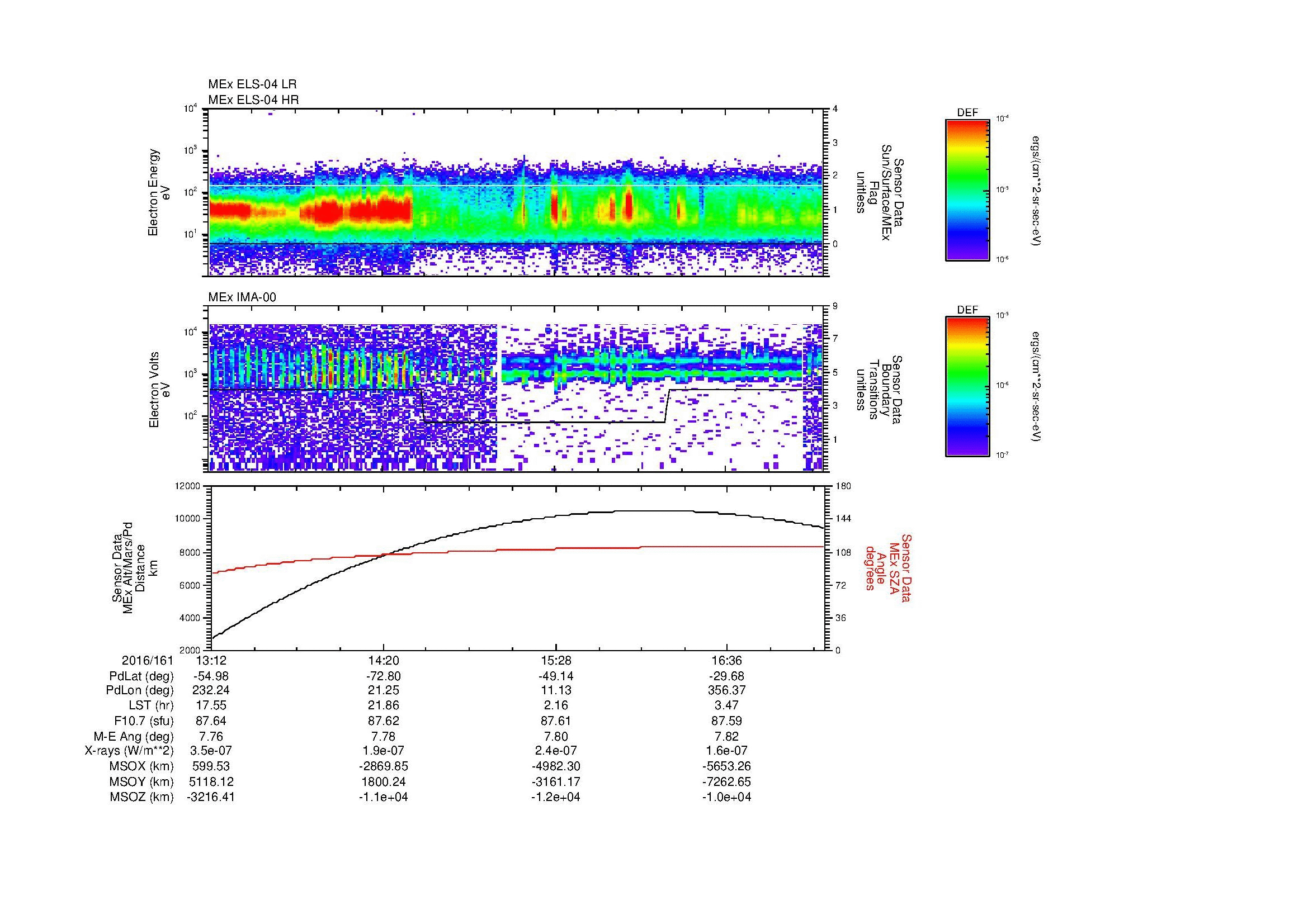1308x924 pixels.
Task: Click the MSOZ value '-1.2e+04'
Action: tap(555, 797)
